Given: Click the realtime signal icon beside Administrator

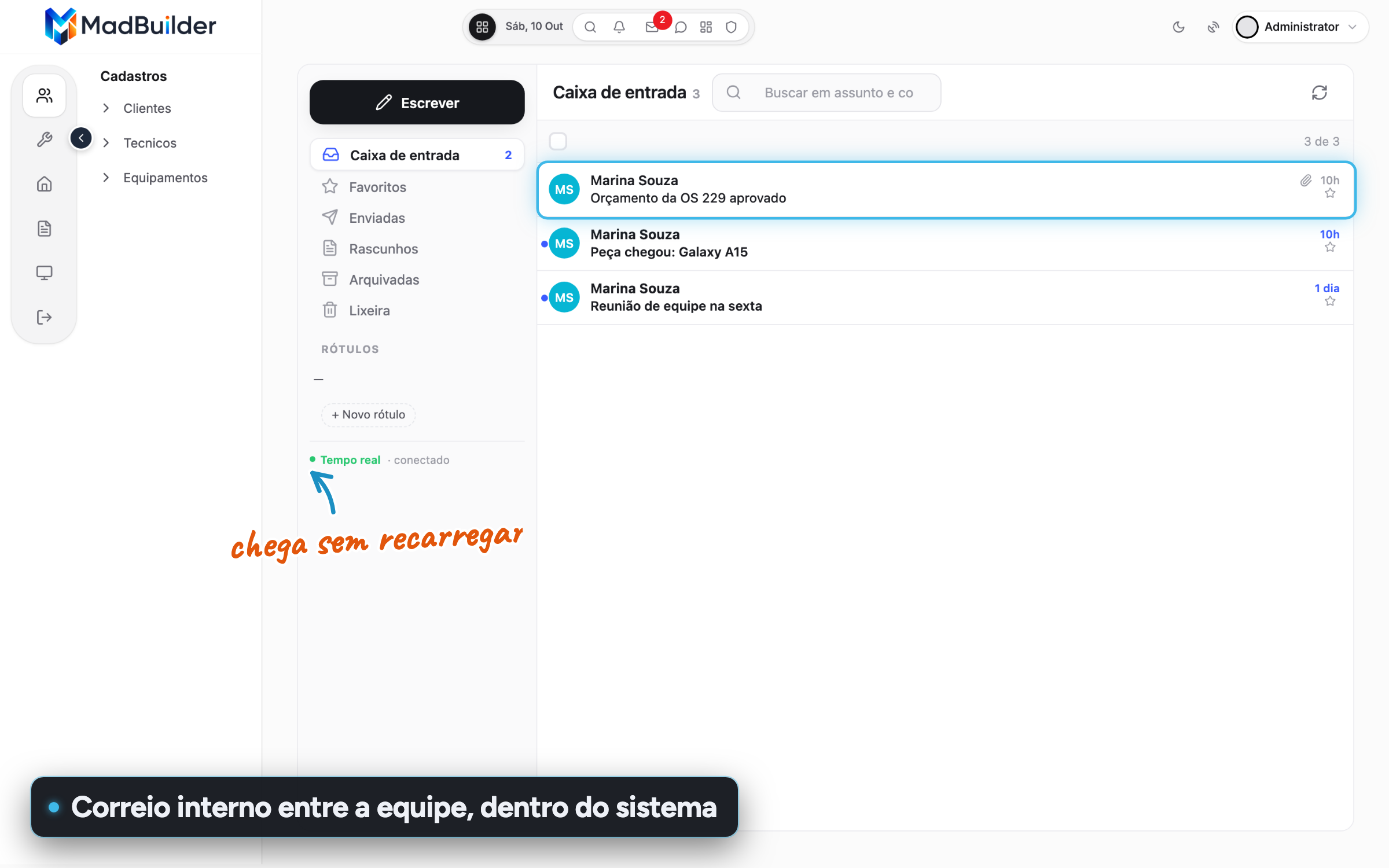Looking at the screenshot, I should coord(1213,27).
